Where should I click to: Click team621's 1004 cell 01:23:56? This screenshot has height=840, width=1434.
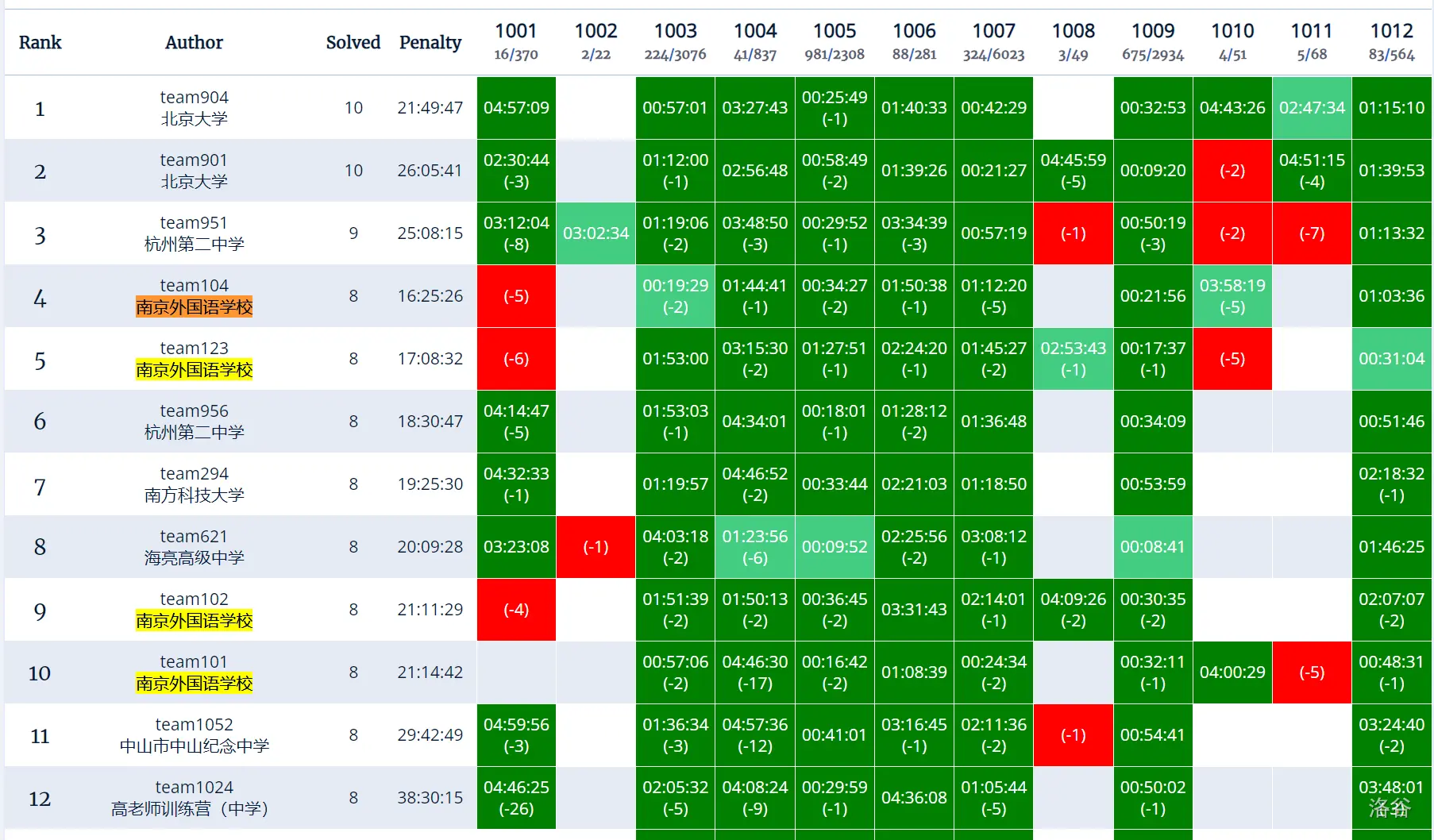755,547
